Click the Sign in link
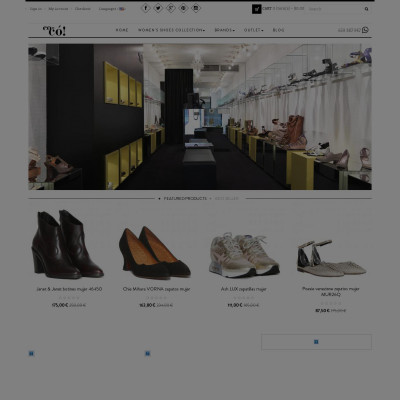The height and width of the screenshot is (400, 400). [x=36, y=9]
